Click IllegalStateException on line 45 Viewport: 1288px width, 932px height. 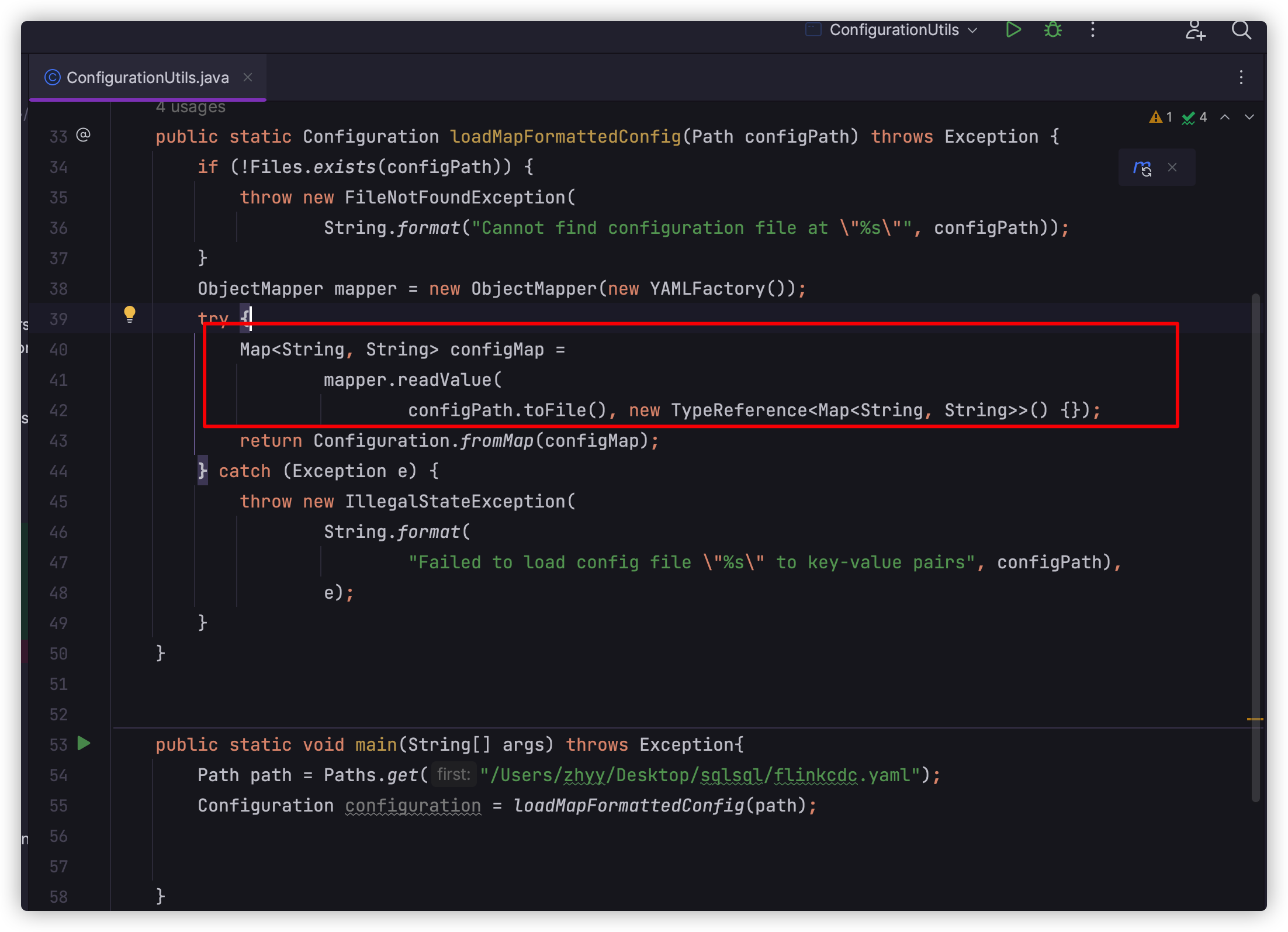coord(455,502)
